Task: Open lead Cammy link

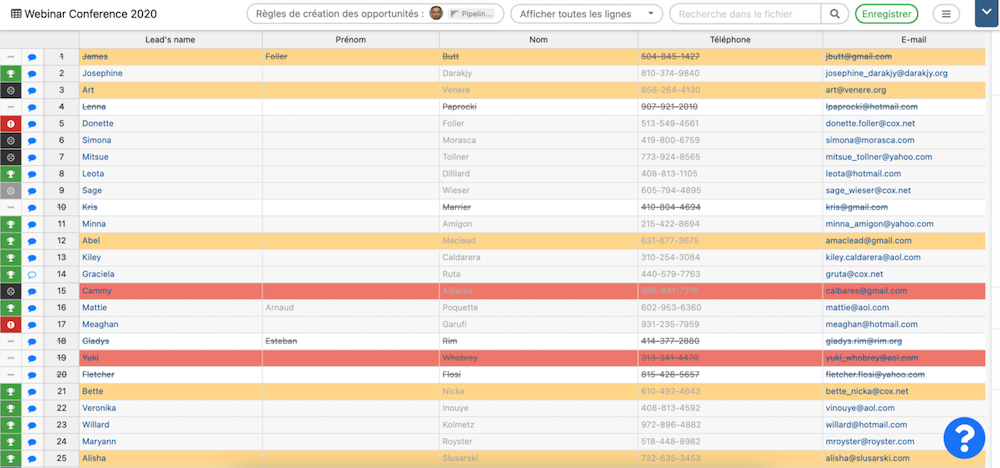Action: (96, 291)
